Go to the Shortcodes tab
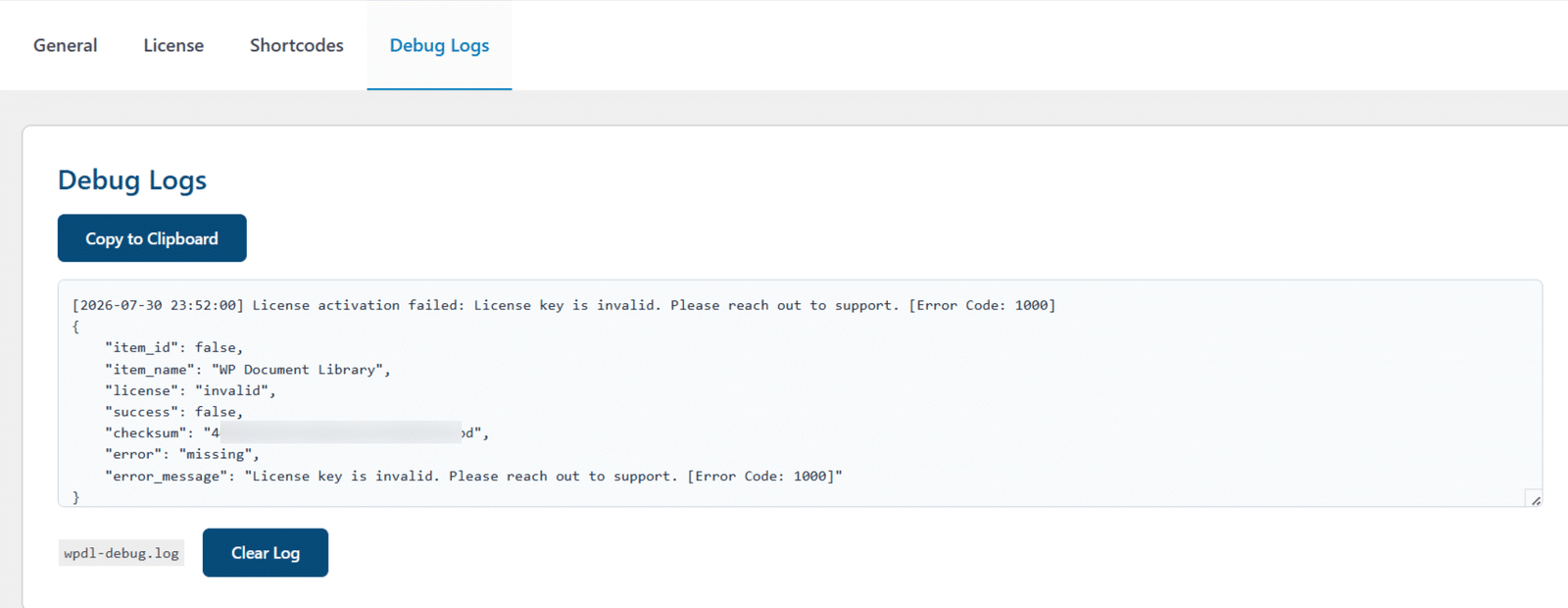 296,45
